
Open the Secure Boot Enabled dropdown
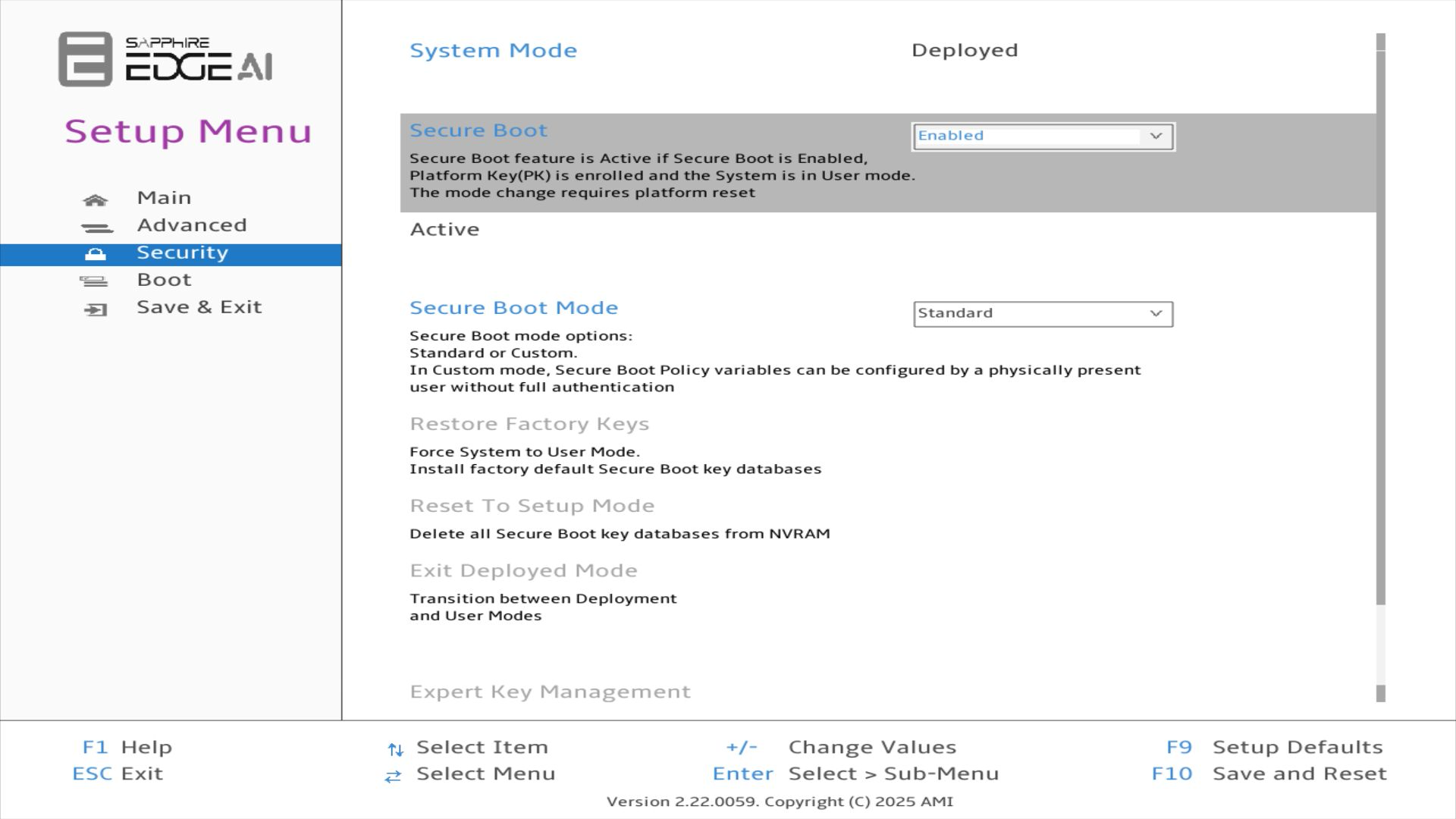click(1042, 136)
